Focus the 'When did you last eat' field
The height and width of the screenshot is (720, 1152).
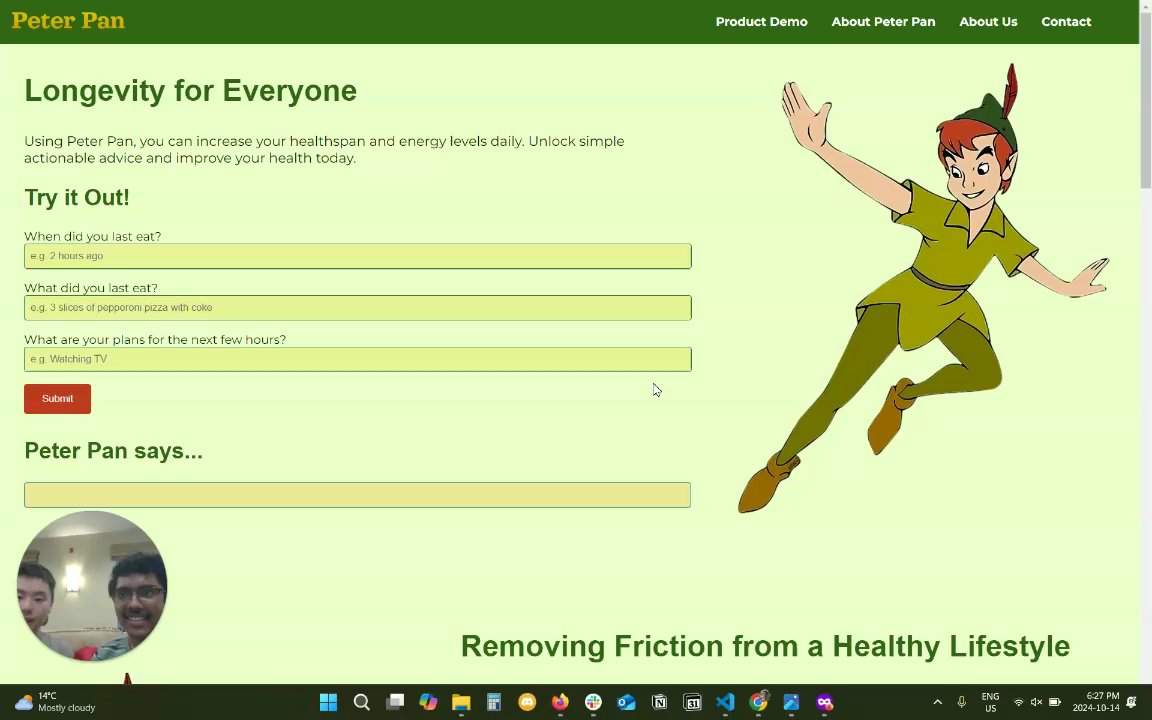click(x=358, y=256)
